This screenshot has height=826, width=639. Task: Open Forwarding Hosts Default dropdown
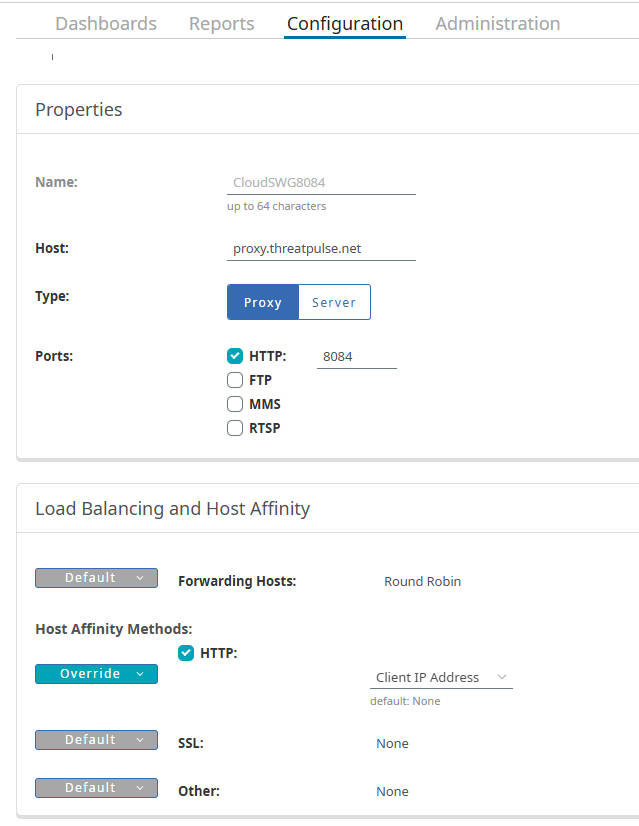[96, 578]
